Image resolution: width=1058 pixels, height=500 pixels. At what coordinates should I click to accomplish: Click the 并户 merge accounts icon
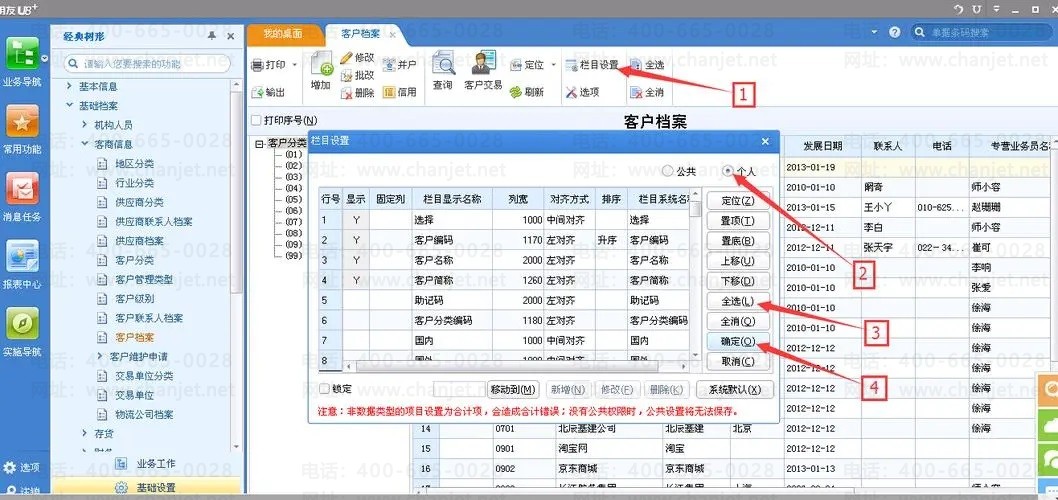coord(389,65)
